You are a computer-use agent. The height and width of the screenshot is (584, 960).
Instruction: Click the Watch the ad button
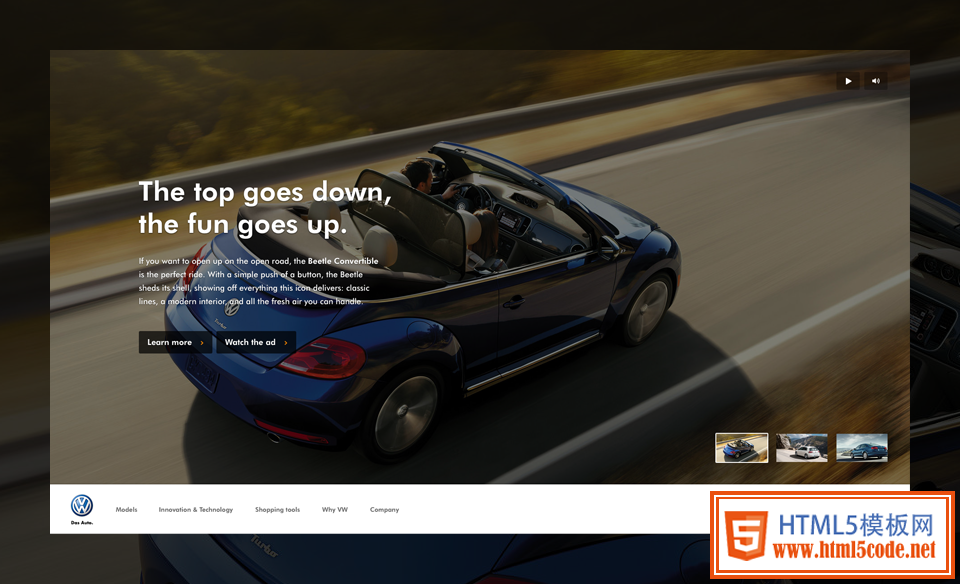click(256, 342)
